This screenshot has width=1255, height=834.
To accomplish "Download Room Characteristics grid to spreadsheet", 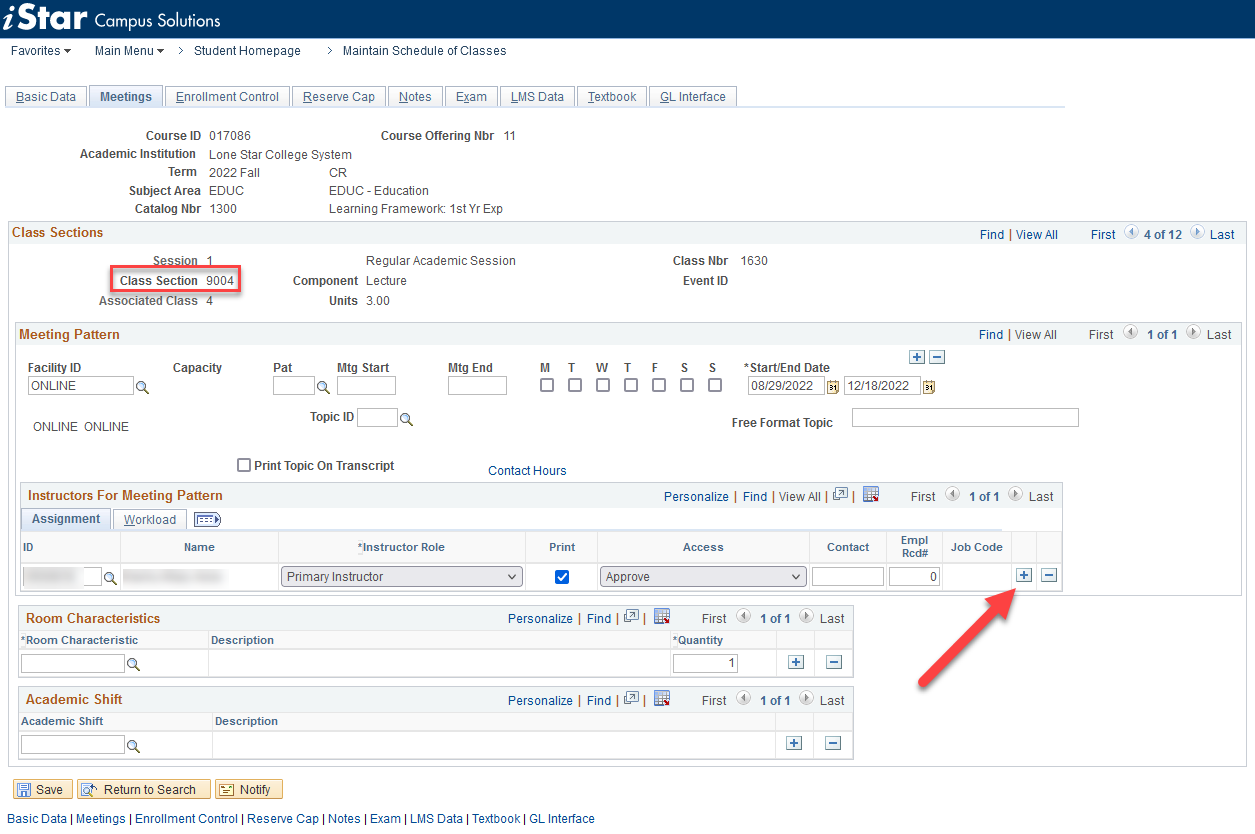I will [x=661, y=617].
